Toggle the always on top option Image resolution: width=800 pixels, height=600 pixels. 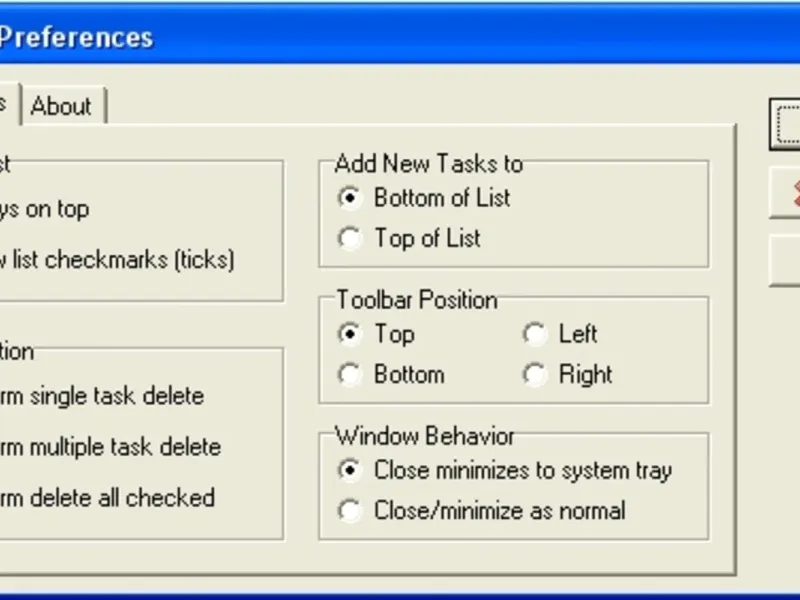(45, 209)
